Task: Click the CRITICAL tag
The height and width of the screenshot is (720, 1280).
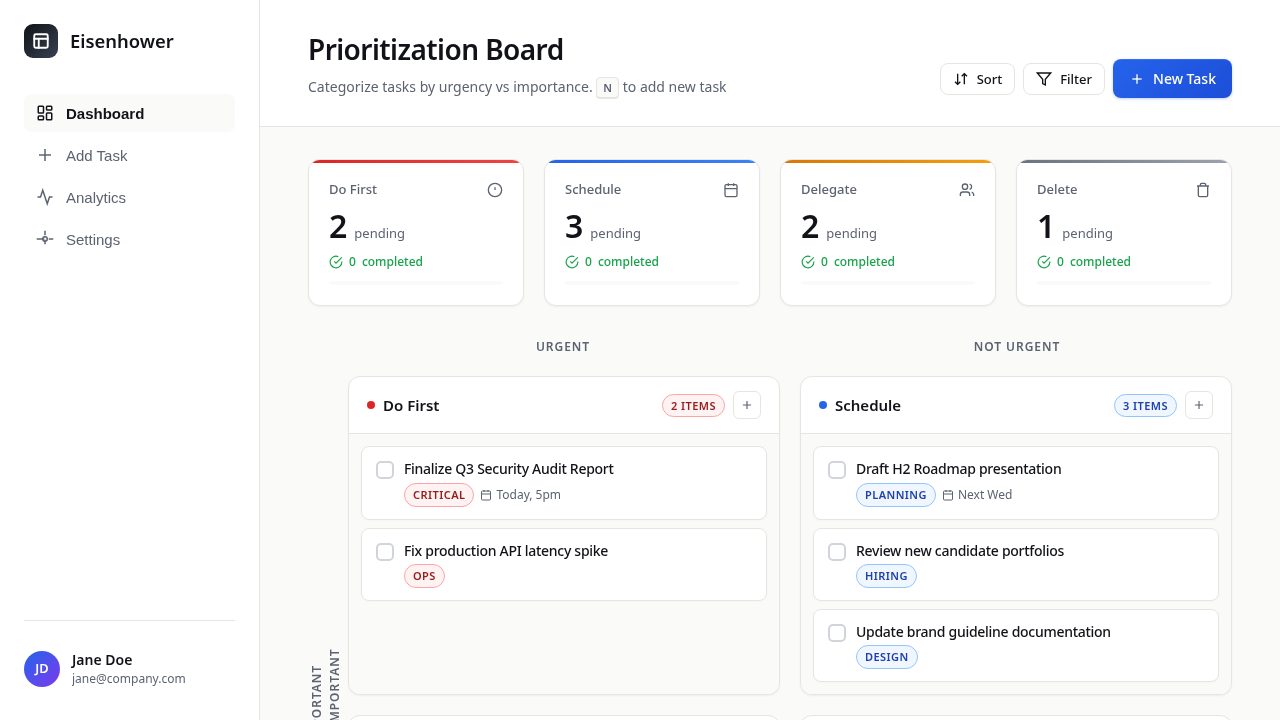Action: pos(439,495)
